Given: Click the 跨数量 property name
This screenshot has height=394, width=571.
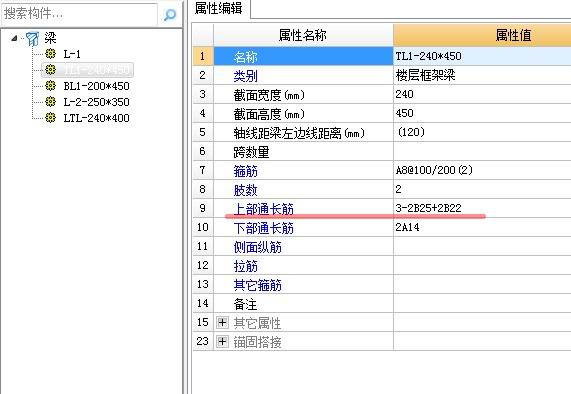Looking at the screenshot, I should tap(251, 152).
